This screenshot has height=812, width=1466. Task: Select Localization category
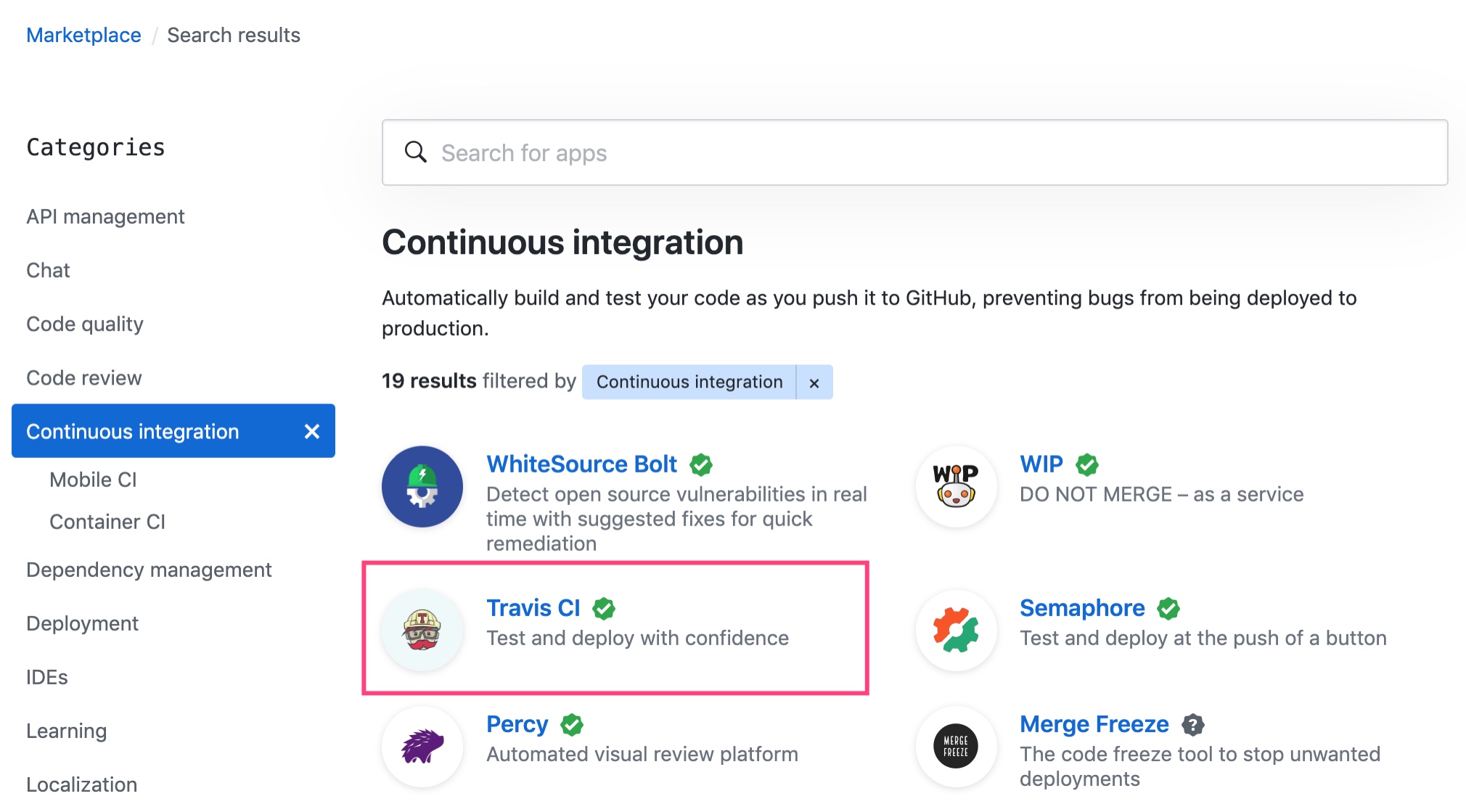[82, 784]
